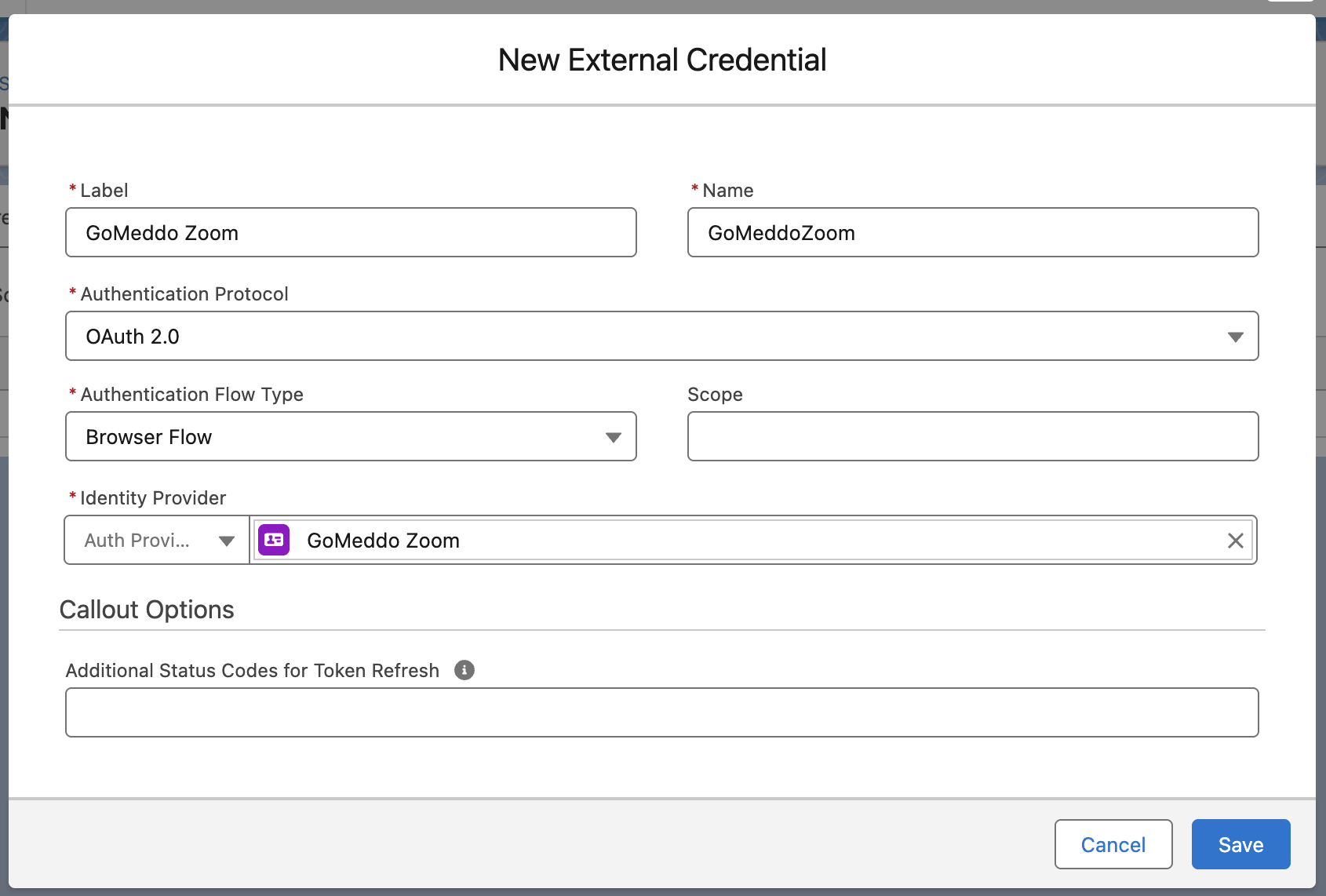The width and height of the screenshot is (1326, 896).
Task: Click the Scope field label
Action: (x=714, y=395)
